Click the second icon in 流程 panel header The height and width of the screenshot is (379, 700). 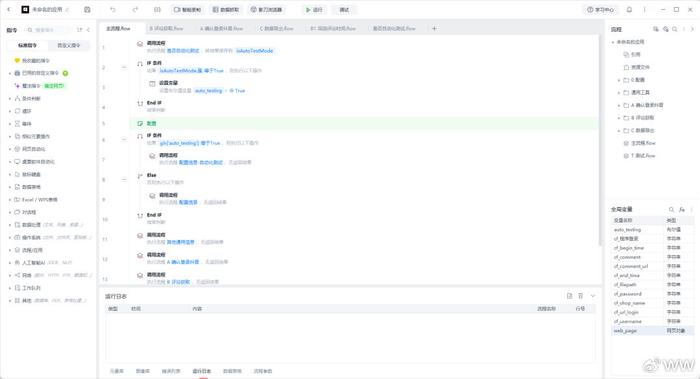tap(665, 29)
